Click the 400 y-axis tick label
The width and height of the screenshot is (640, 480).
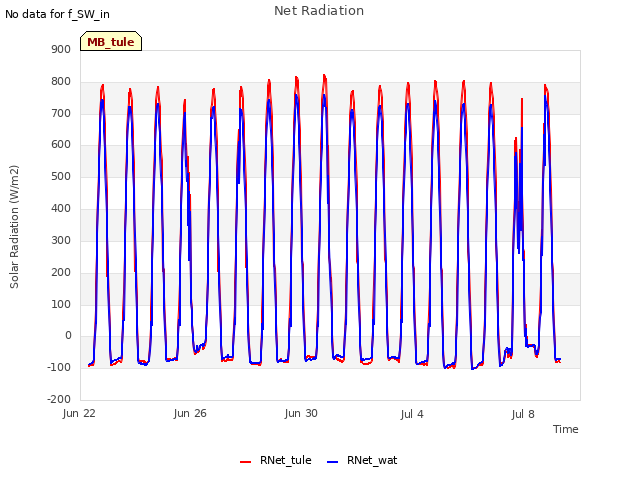click(61, 208)
